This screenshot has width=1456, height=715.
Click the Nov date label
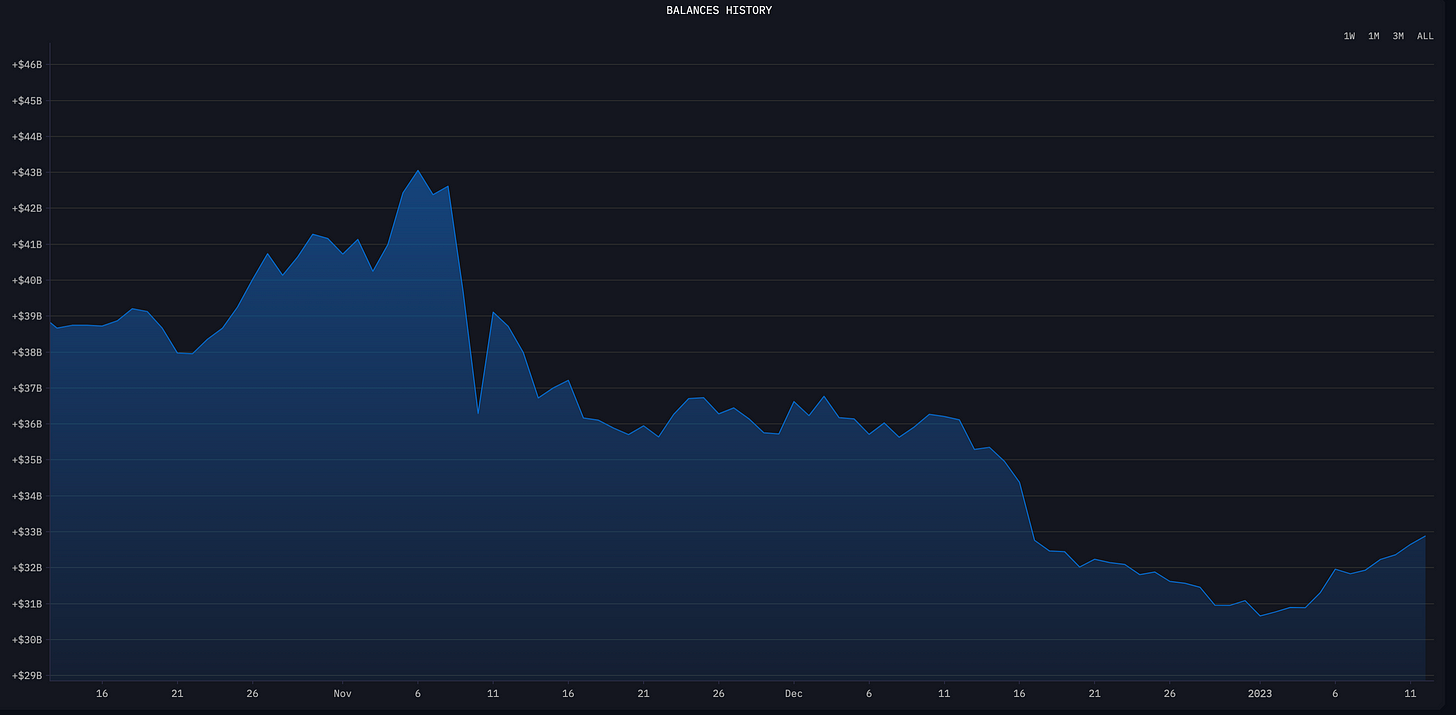343,694
